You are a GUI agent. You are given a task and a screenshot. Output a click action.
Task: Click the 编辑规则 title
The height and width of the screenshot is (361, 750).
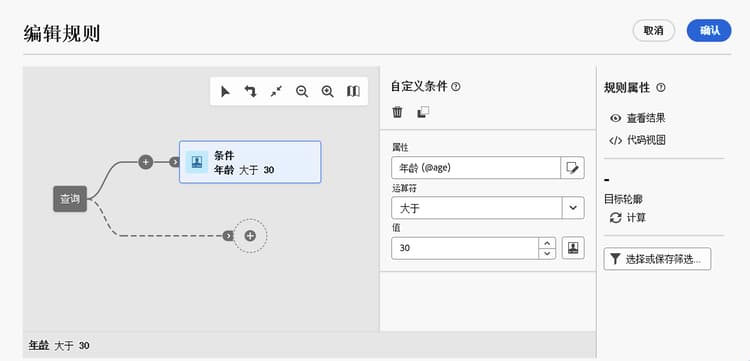pos(62,34)
